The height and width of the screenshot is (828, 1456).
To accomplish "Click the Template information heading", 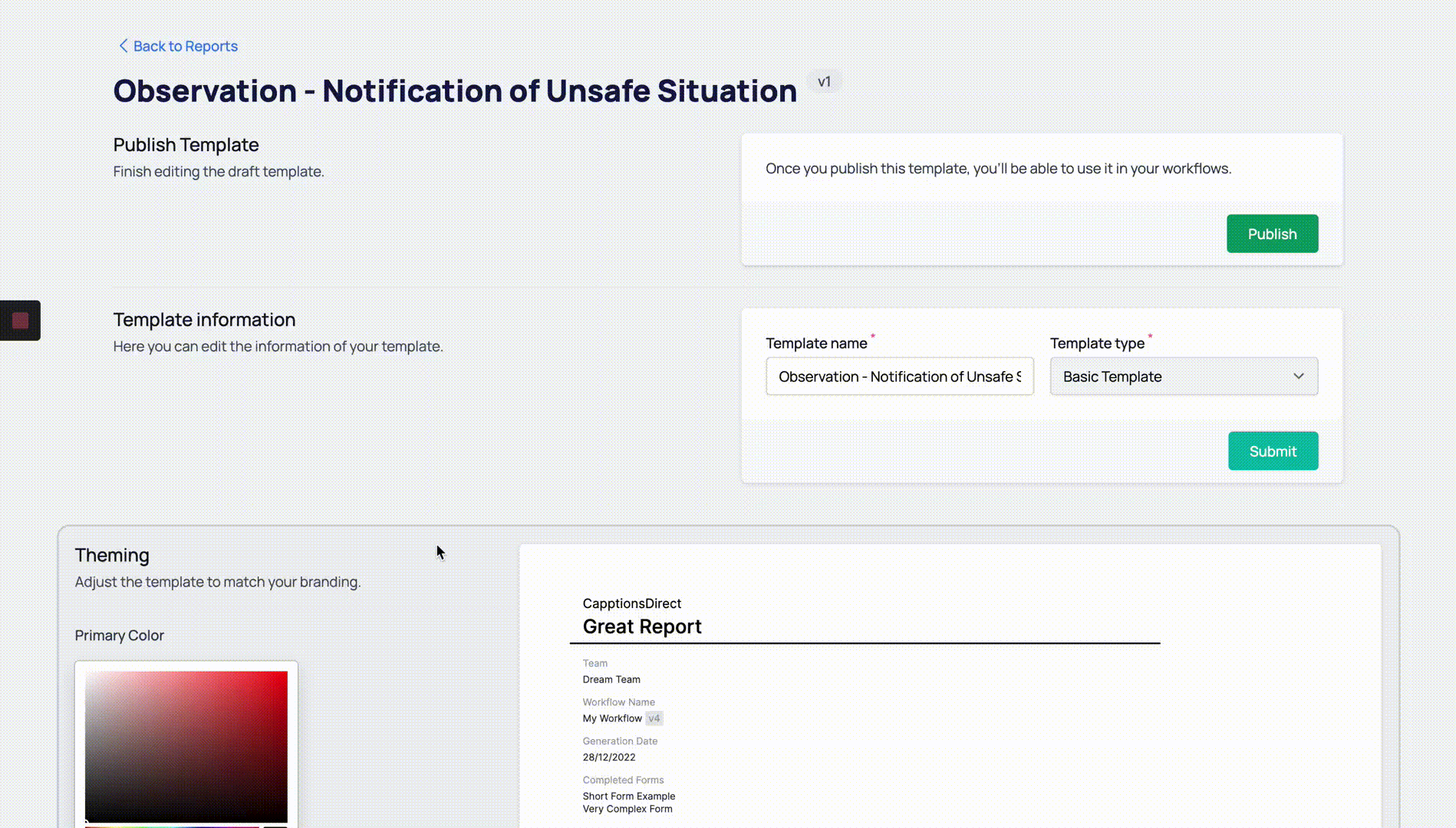I will coord(204,320).
